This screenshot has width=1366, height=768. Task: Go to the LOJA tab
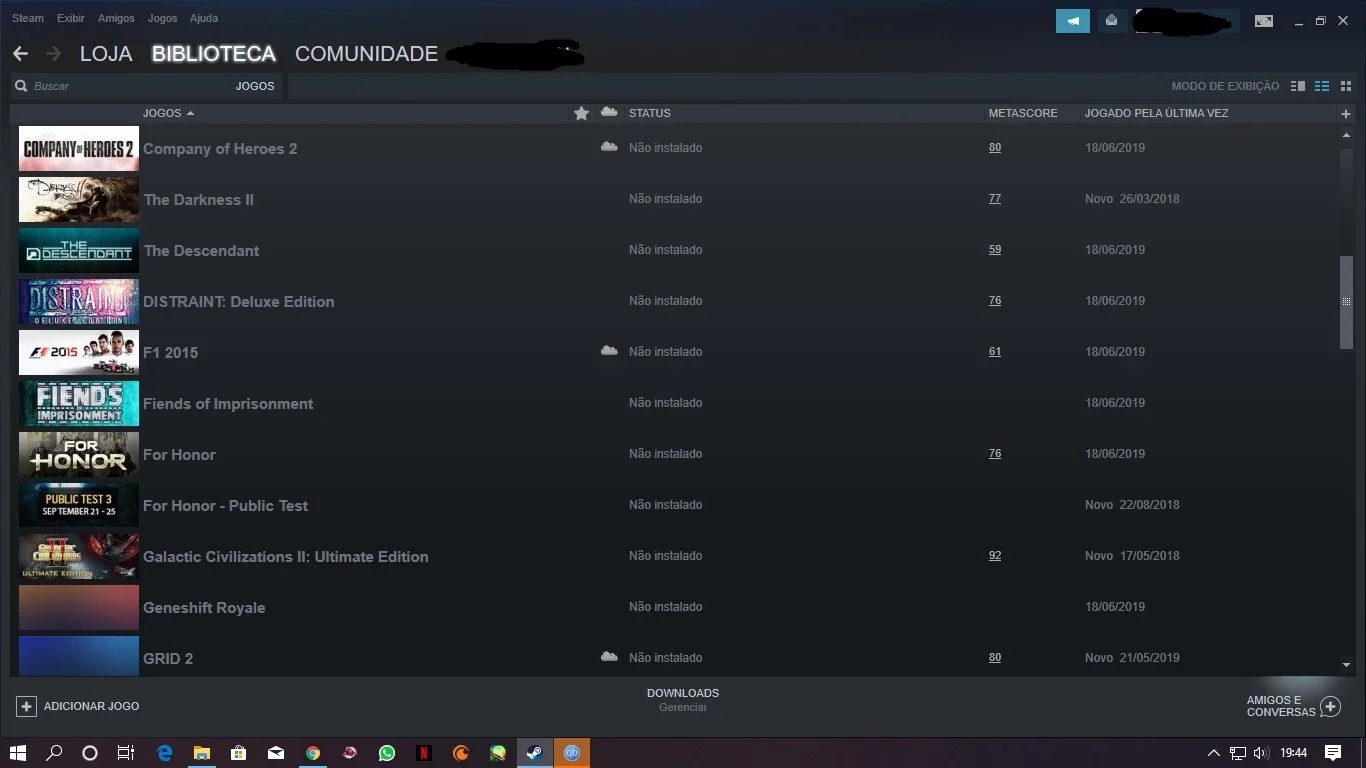click(106, 54)
